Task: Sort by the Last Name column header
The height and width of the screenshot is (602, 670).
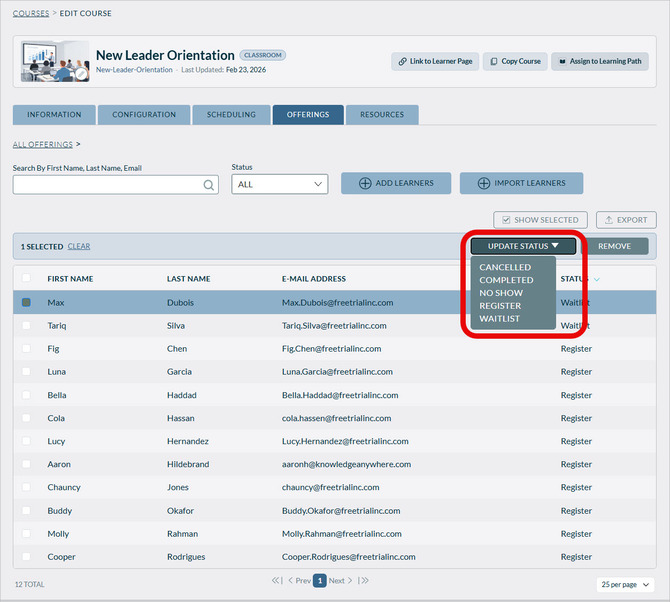Action: coord(188,279)
